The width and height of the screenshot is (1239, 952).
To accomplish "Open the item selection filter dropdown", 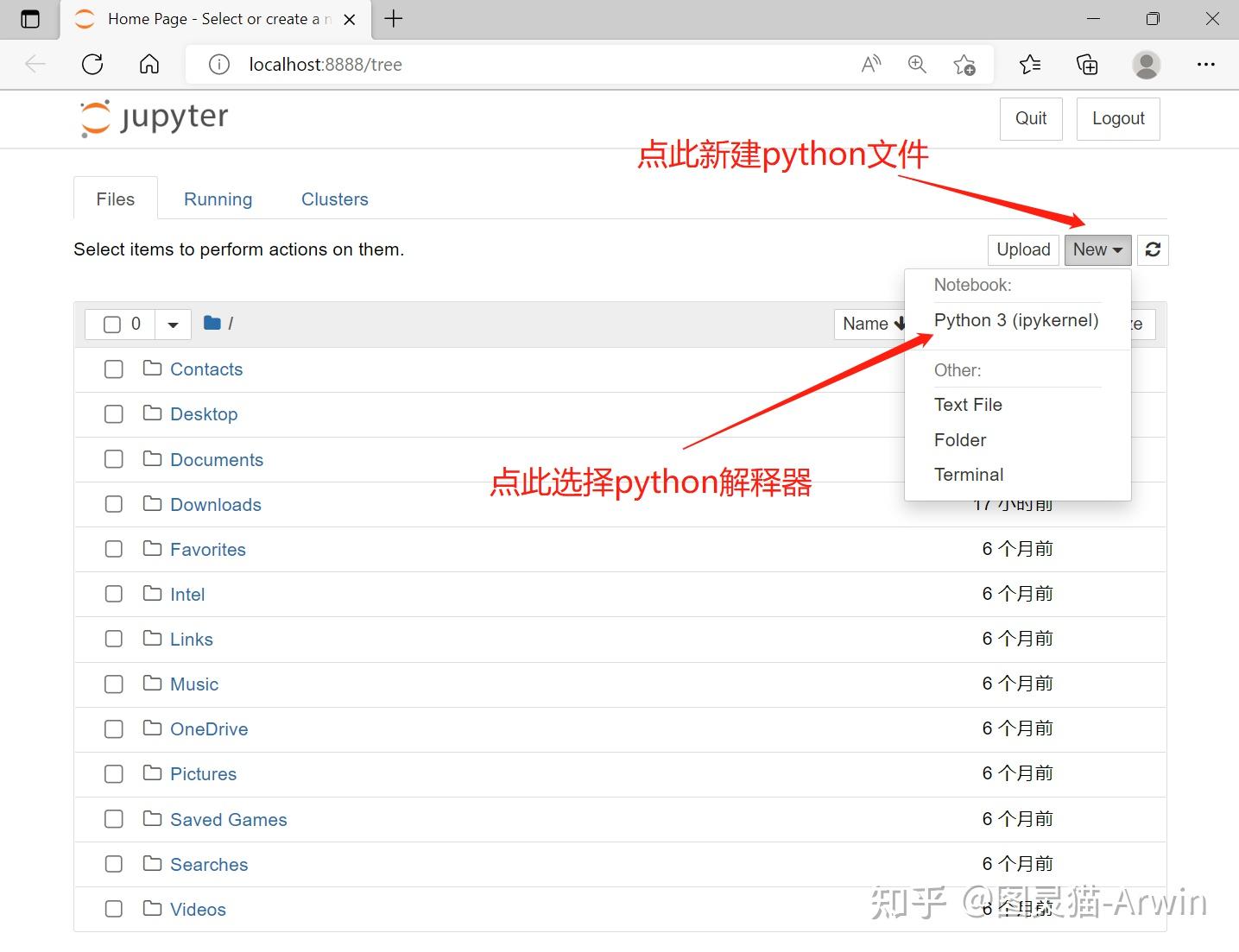I will pyautogui.click(x=173, y=324).
